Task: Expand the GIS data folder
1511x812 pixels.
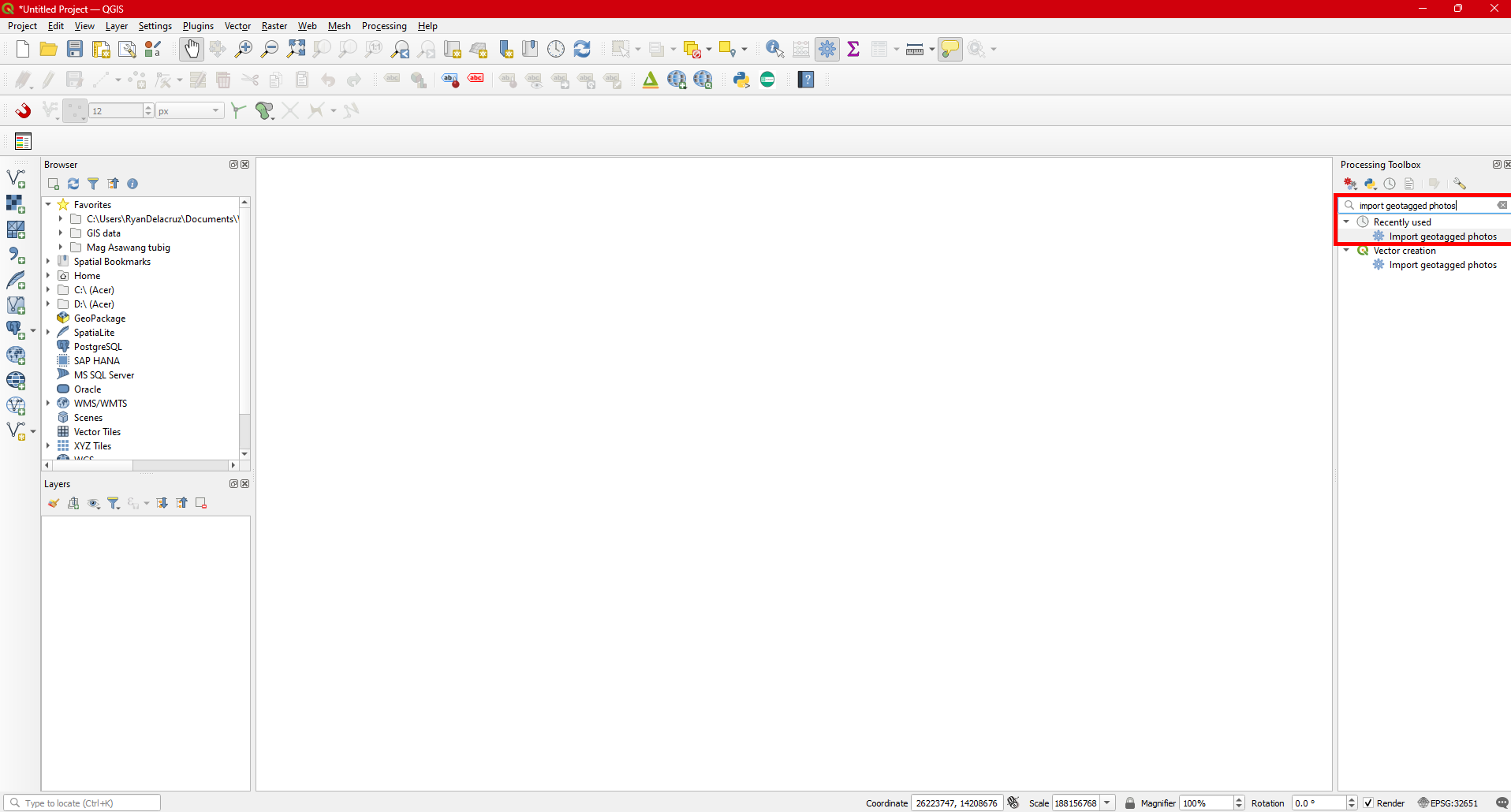Action: click(61, 233)
